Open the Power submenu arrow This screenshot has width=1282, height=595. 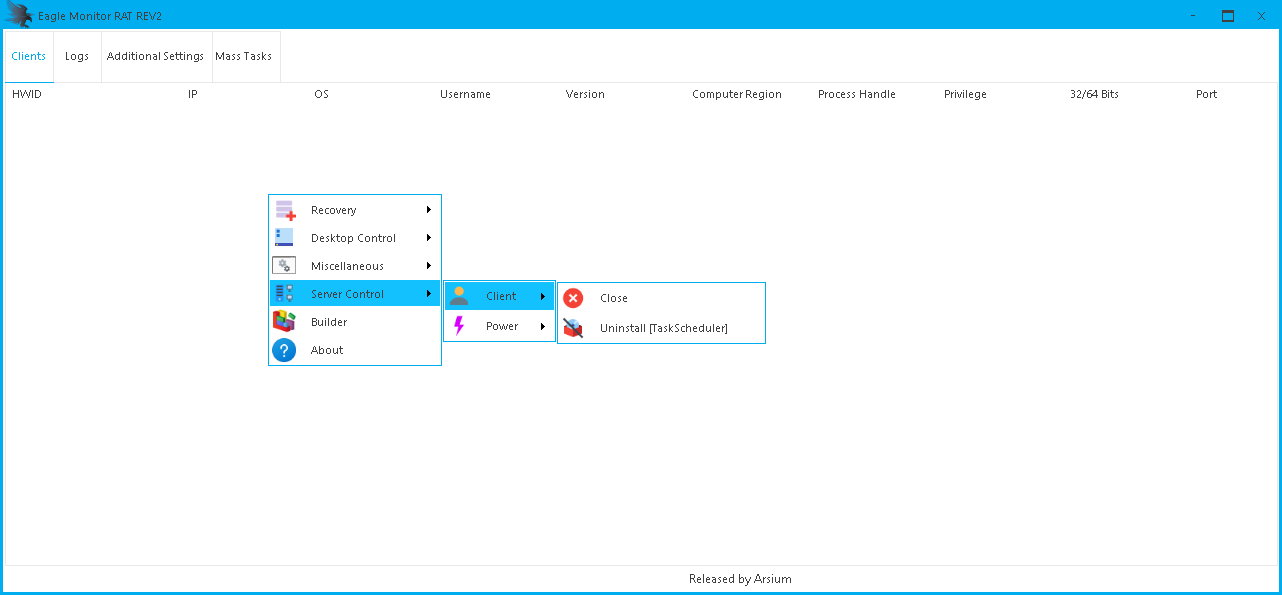[x=543, y=326]
